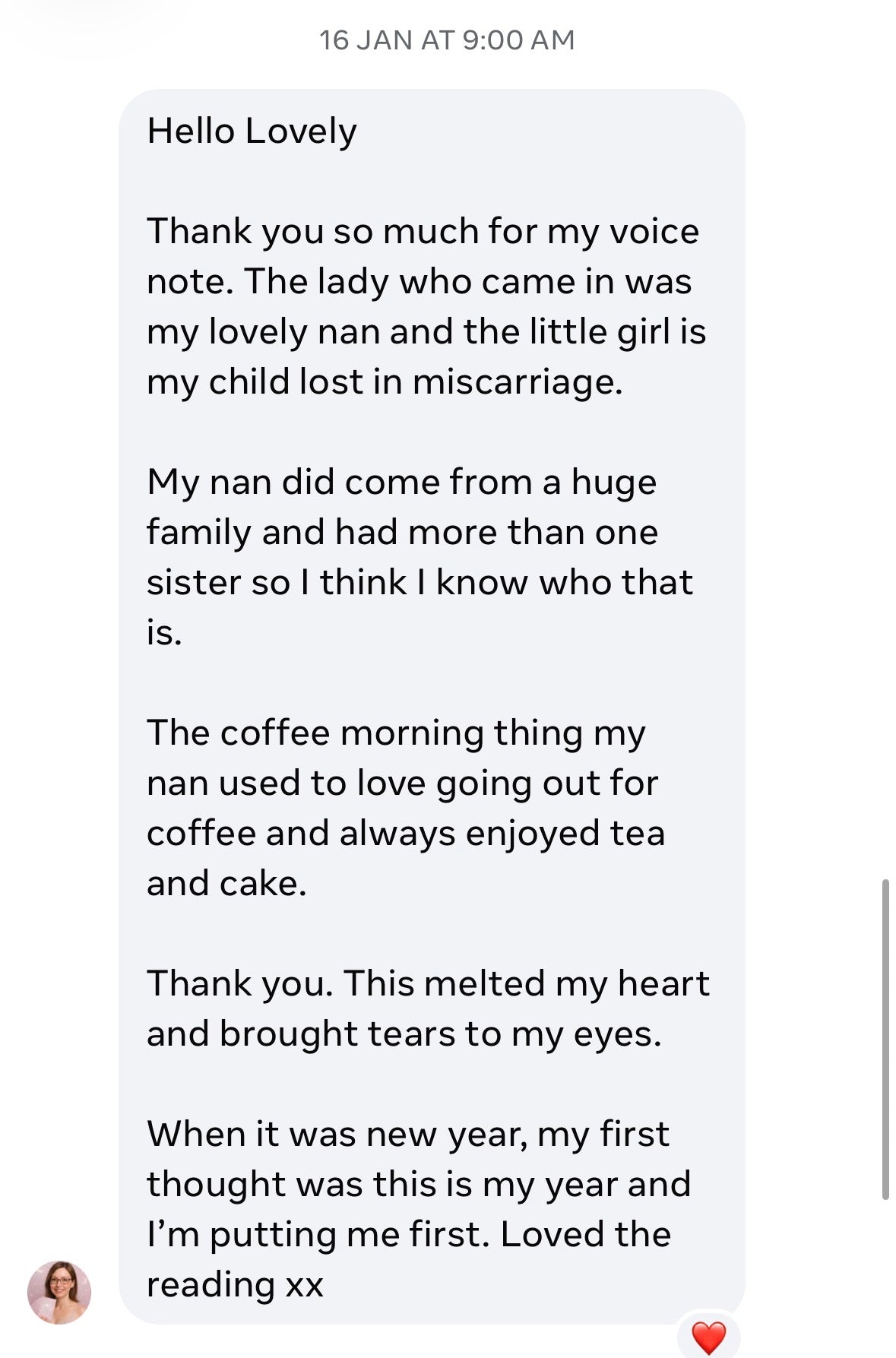This screenshot has height=1358, width=896.
Task: Click the red heart reaction icon
Action: point(708,1337)
